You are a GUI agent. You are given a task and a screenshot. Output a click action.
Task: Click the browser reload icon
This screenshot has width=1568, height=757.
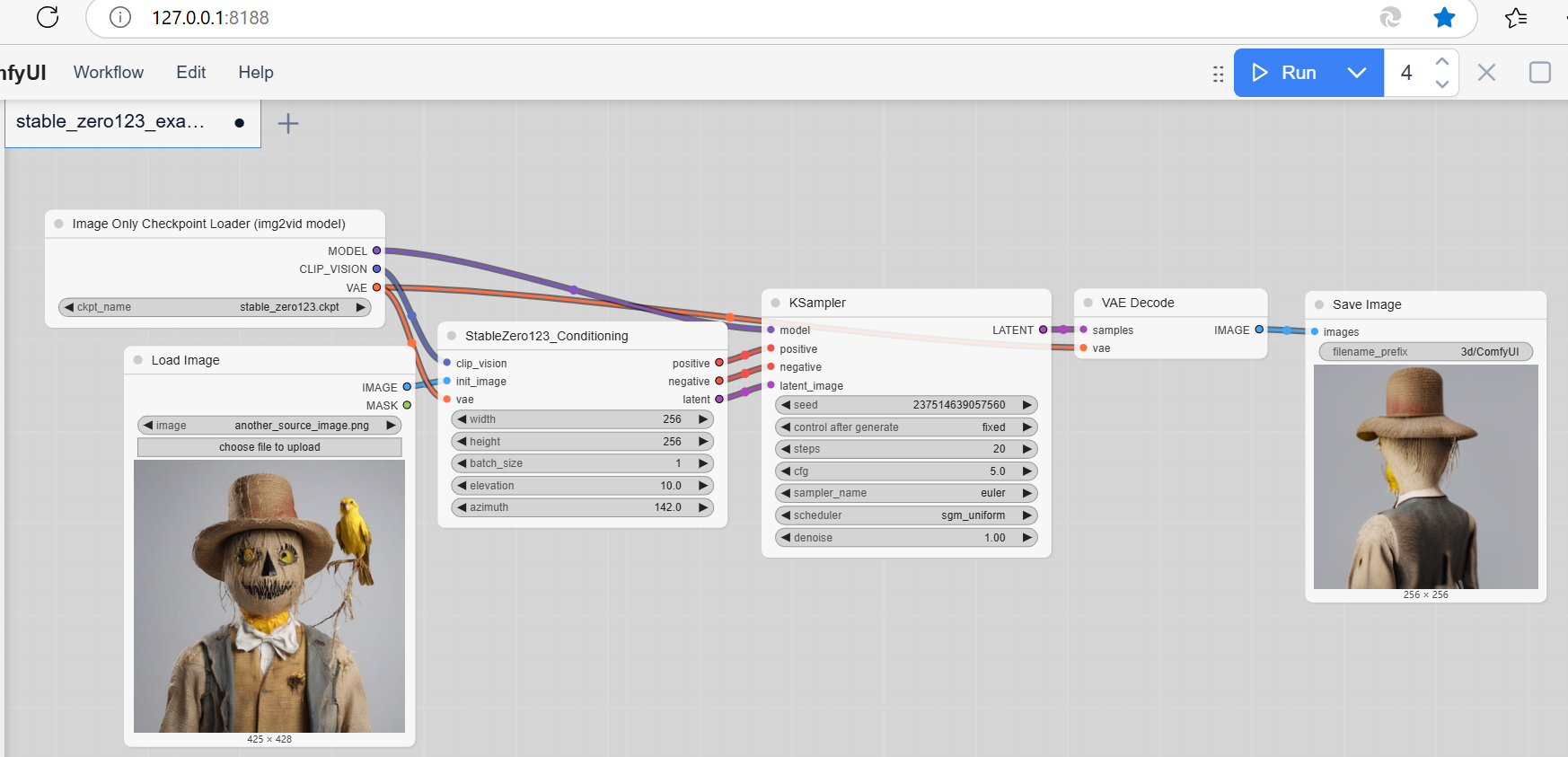48,17
